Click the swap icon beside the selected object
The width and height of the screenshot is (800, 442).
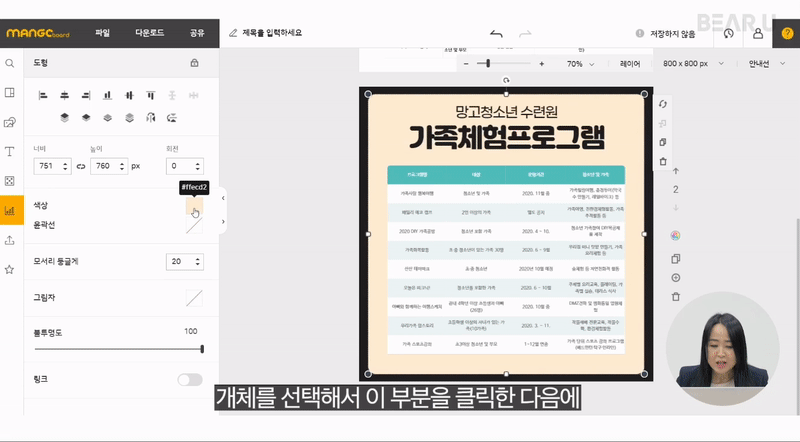coord(663,104)
